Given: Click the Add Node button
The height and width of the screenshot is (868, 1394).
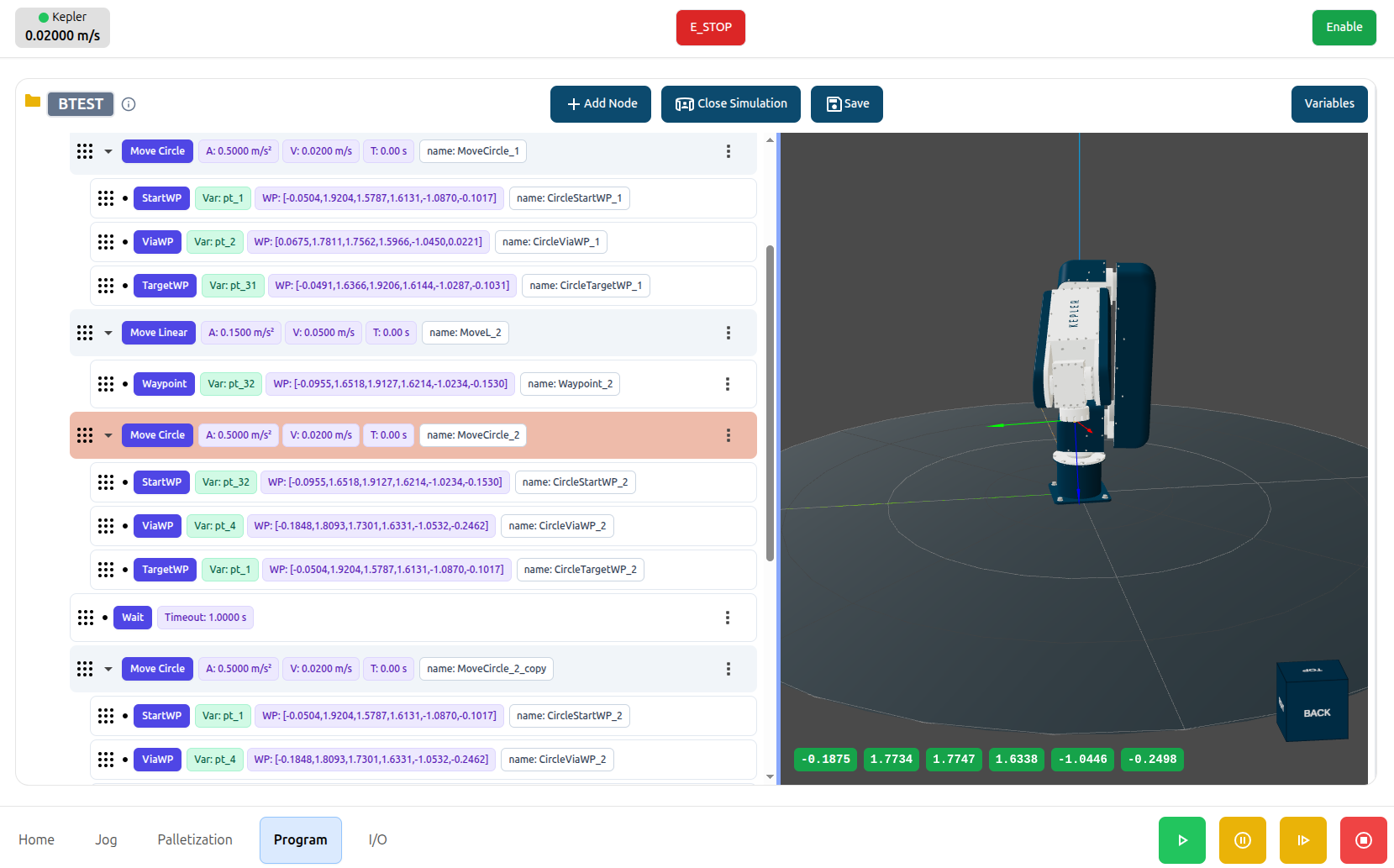Looking at the screenshot, I should tap(601, 104).
